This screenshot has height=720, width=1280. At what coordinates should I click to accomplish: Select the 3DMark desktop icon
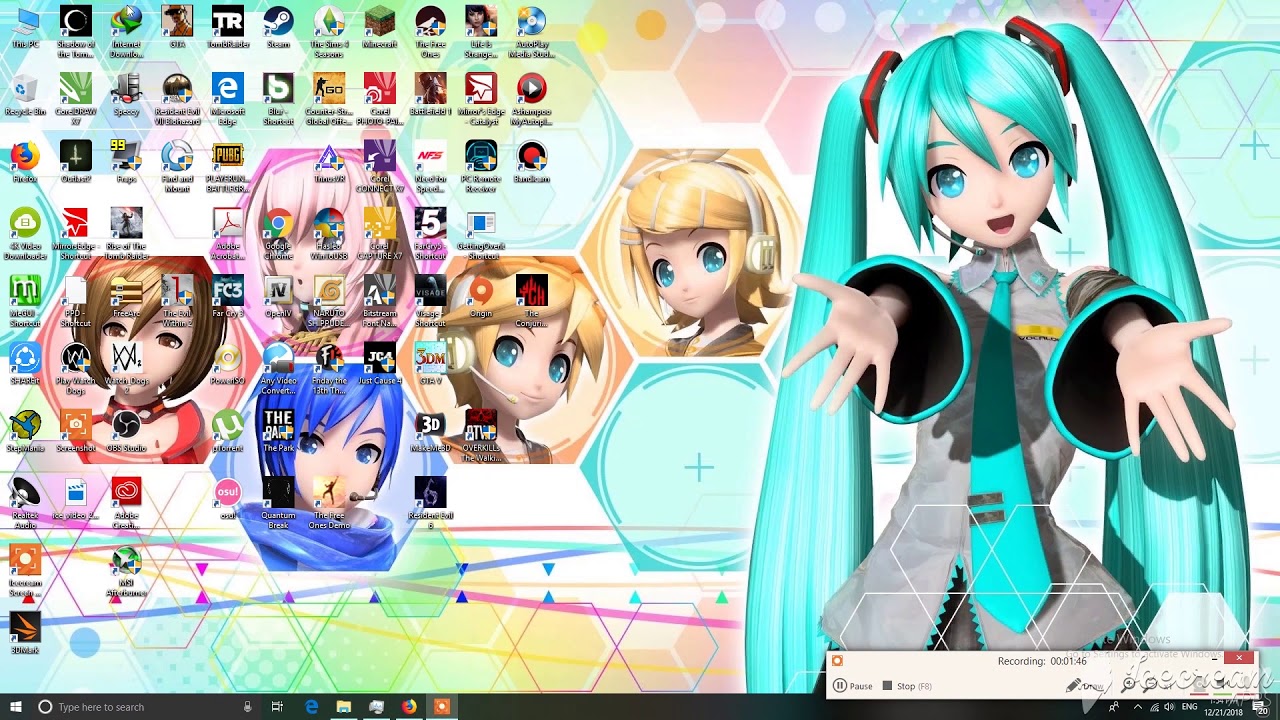click(x=25, y=633)
